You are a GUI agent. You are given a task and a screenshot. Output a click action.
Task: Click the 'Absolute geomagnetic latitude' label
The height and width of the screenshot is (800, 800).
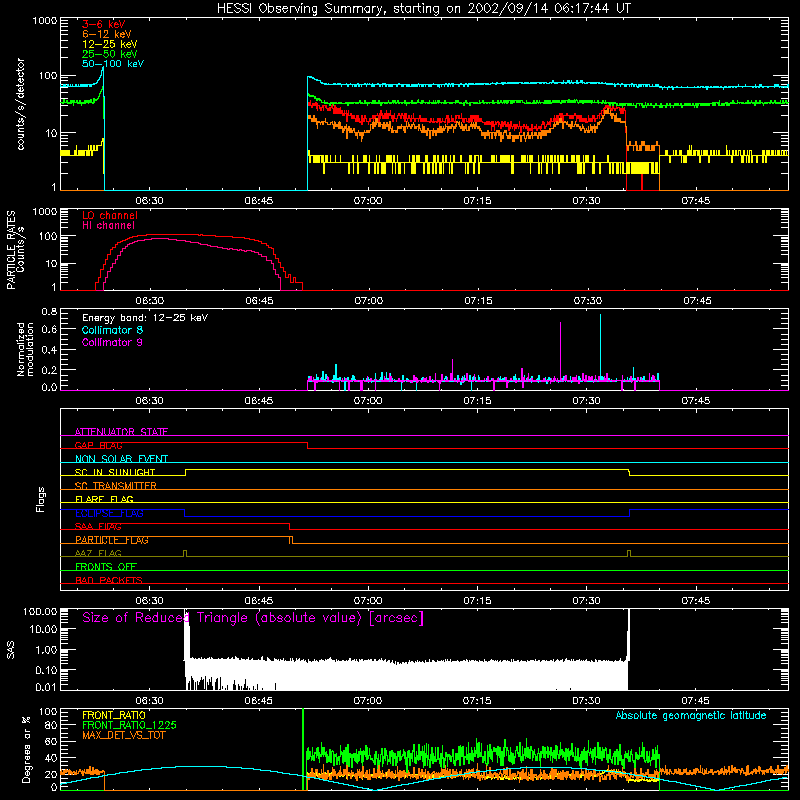691,716
